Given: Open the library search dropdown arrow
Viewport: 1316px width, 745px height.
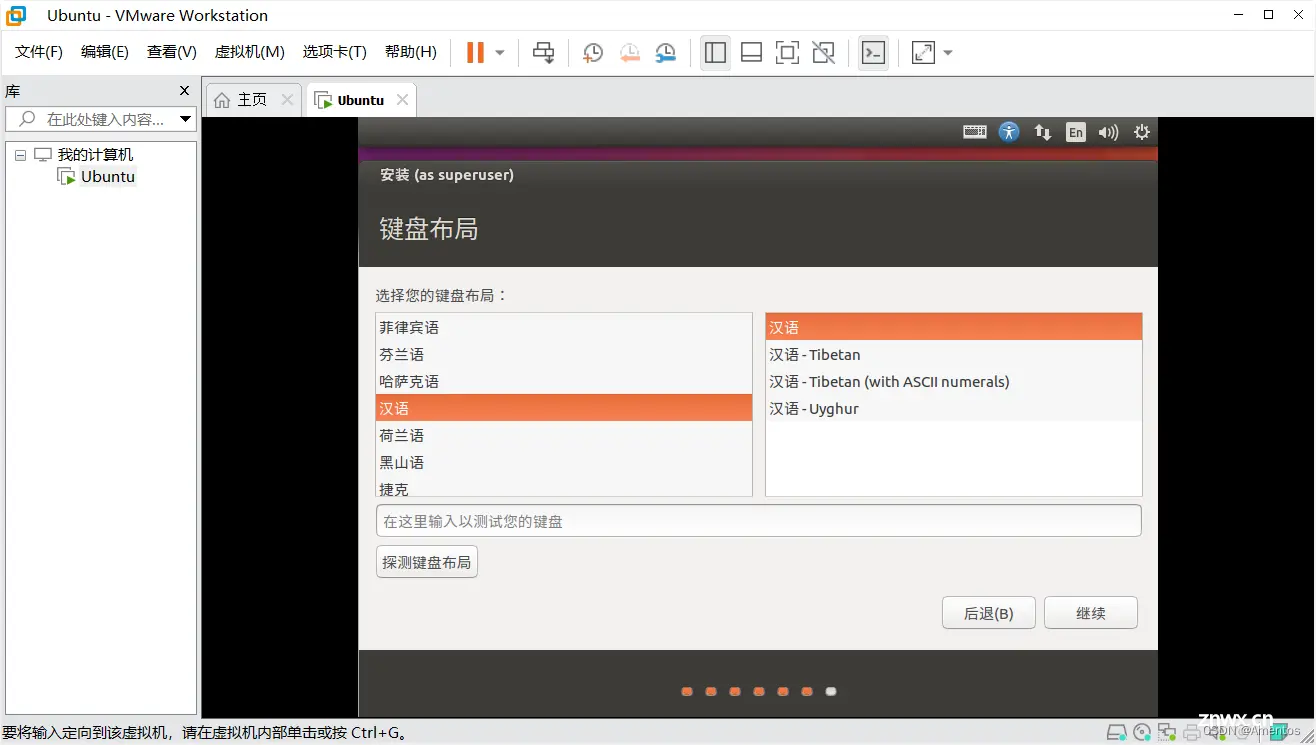Looking at the screenshot, I should (185, 119).
